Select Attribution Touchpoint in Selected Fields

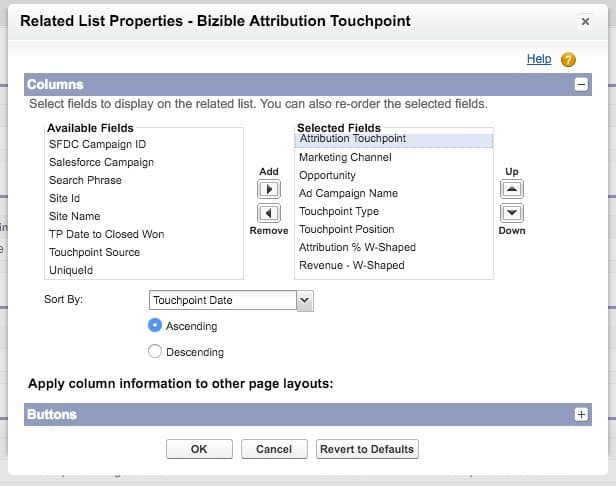(x=394, y=139)
